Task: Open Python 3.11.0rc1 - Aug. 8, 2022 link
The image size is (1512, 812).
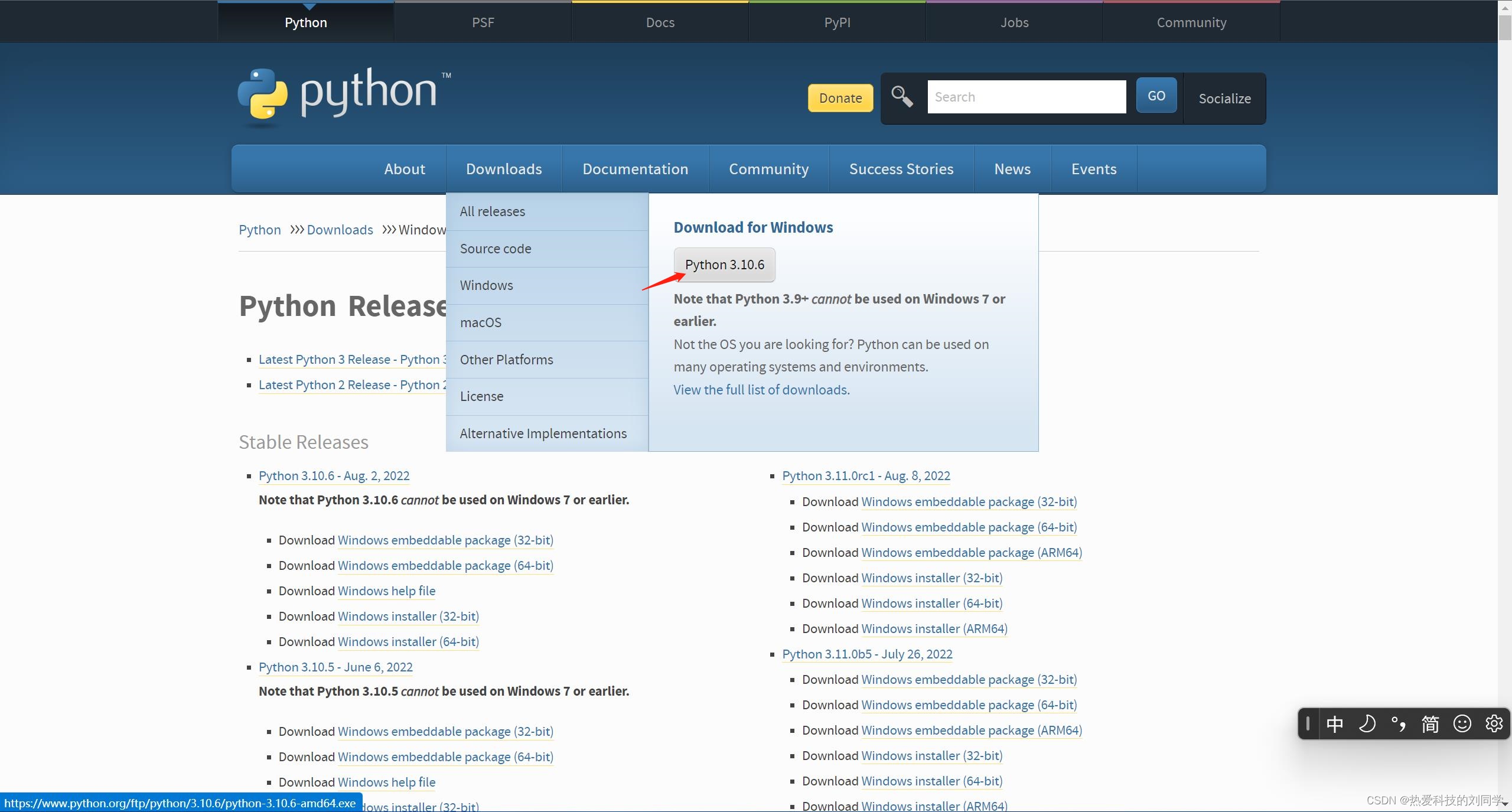Action: tap(866, 476)
